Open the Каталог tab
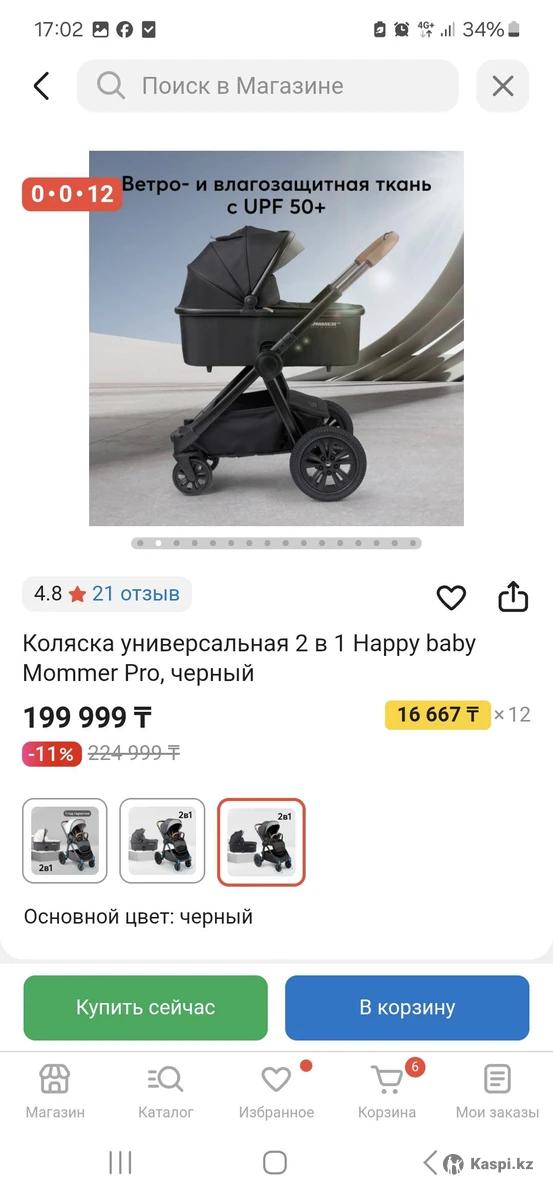 click(x=166, y=1091)
